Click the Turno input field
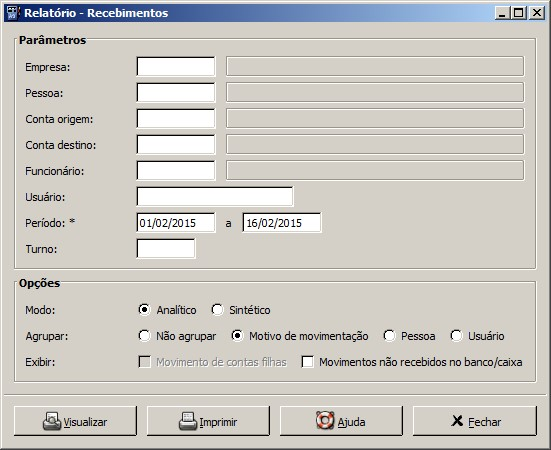Screen dimensions: 551x450 (166, 249)
